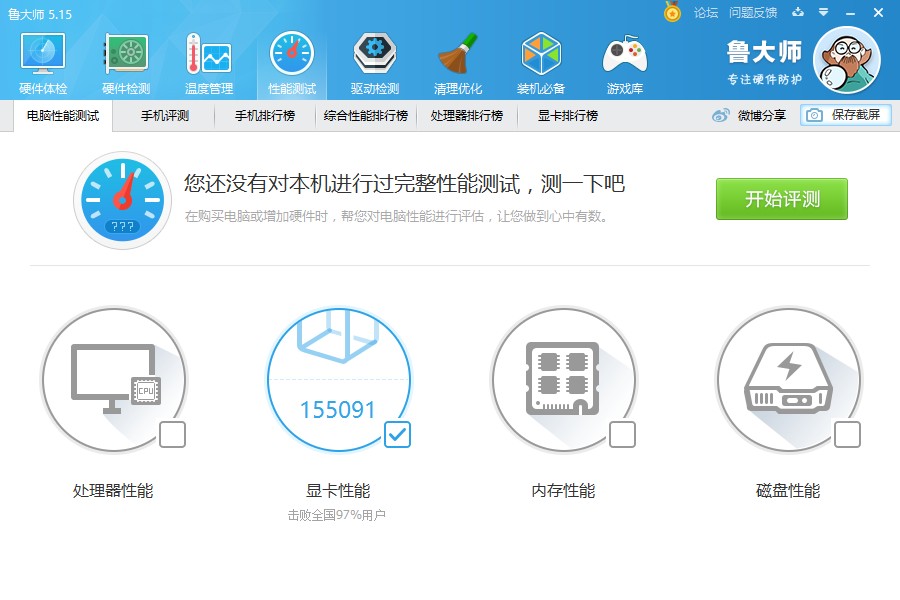Click the 处理器性能 label

click(x=113, y=491)
